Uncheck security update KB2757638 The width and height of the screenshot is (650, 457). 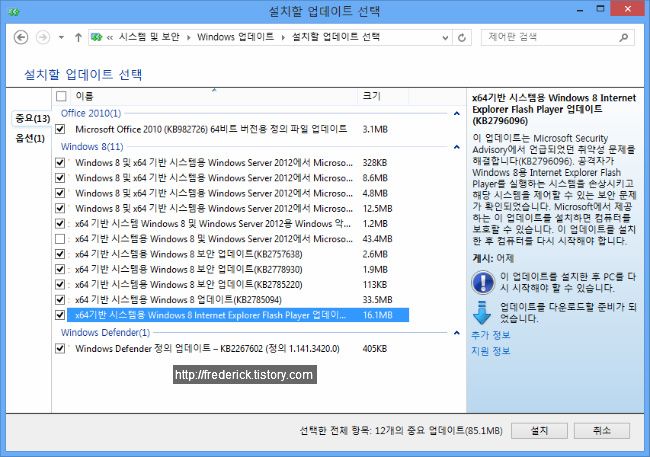coord(60,254)
